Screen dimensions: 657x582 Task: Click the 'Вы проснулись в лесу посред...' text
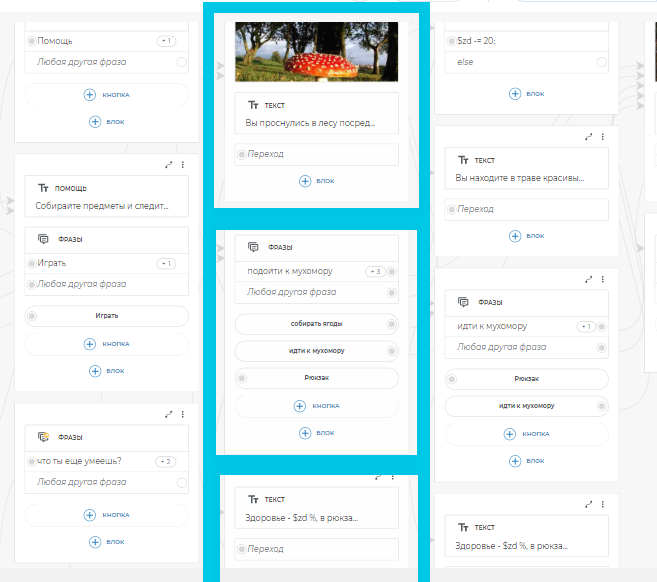pyautogui.click(x=310, y=123)
